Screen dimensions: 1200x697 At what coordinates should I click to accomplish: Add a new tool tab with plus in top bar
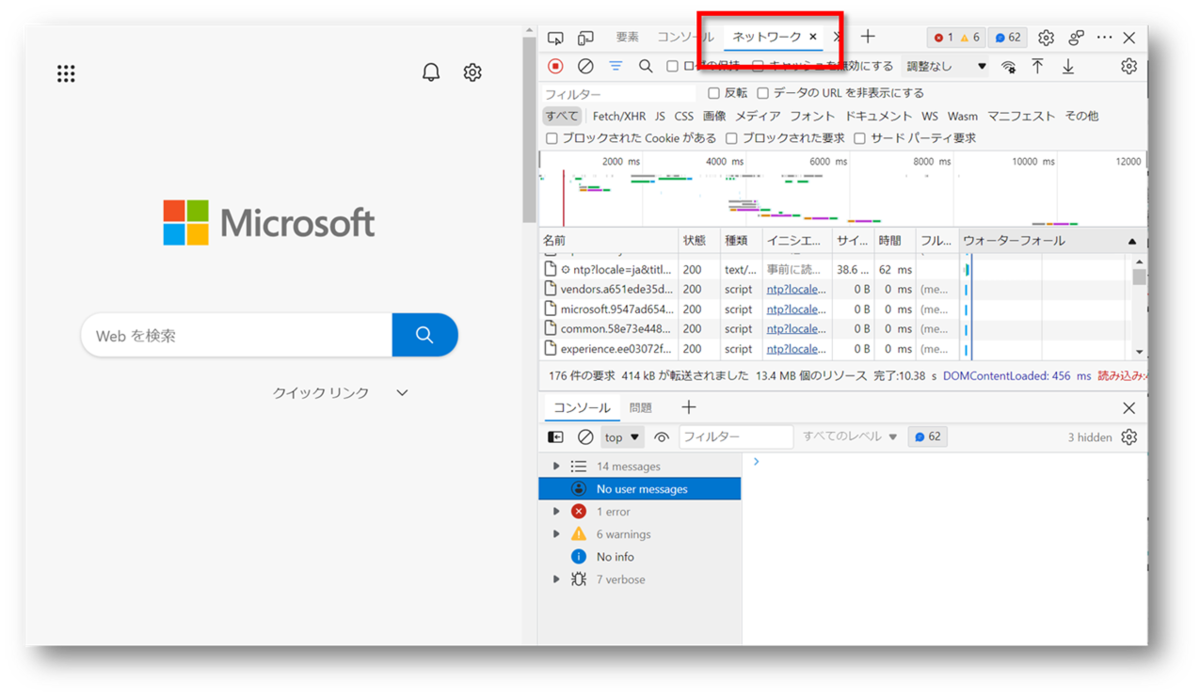point(867,37)
